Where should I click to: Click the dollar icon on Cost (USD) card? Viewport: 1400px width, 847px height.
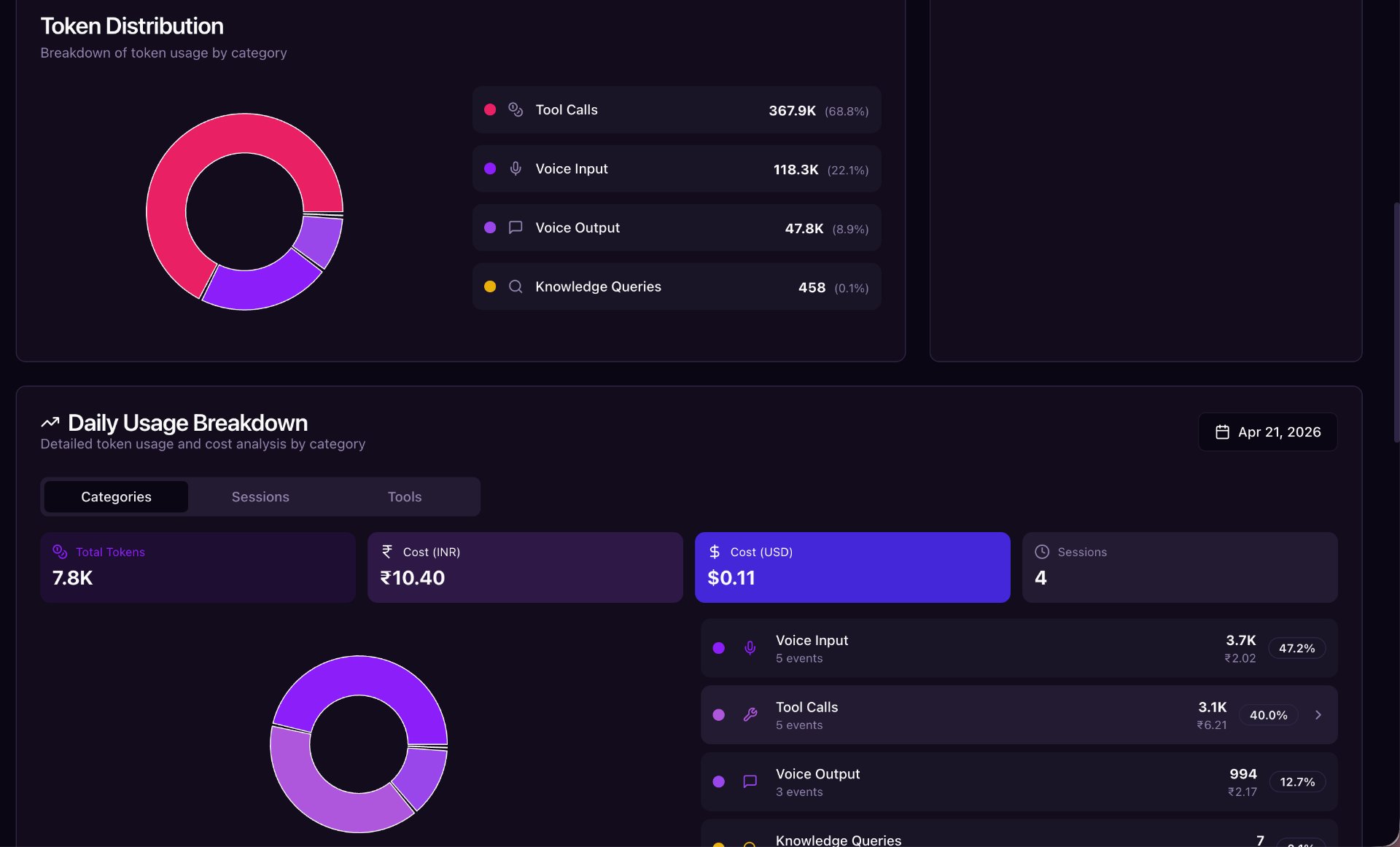click(x=715, y=552)
